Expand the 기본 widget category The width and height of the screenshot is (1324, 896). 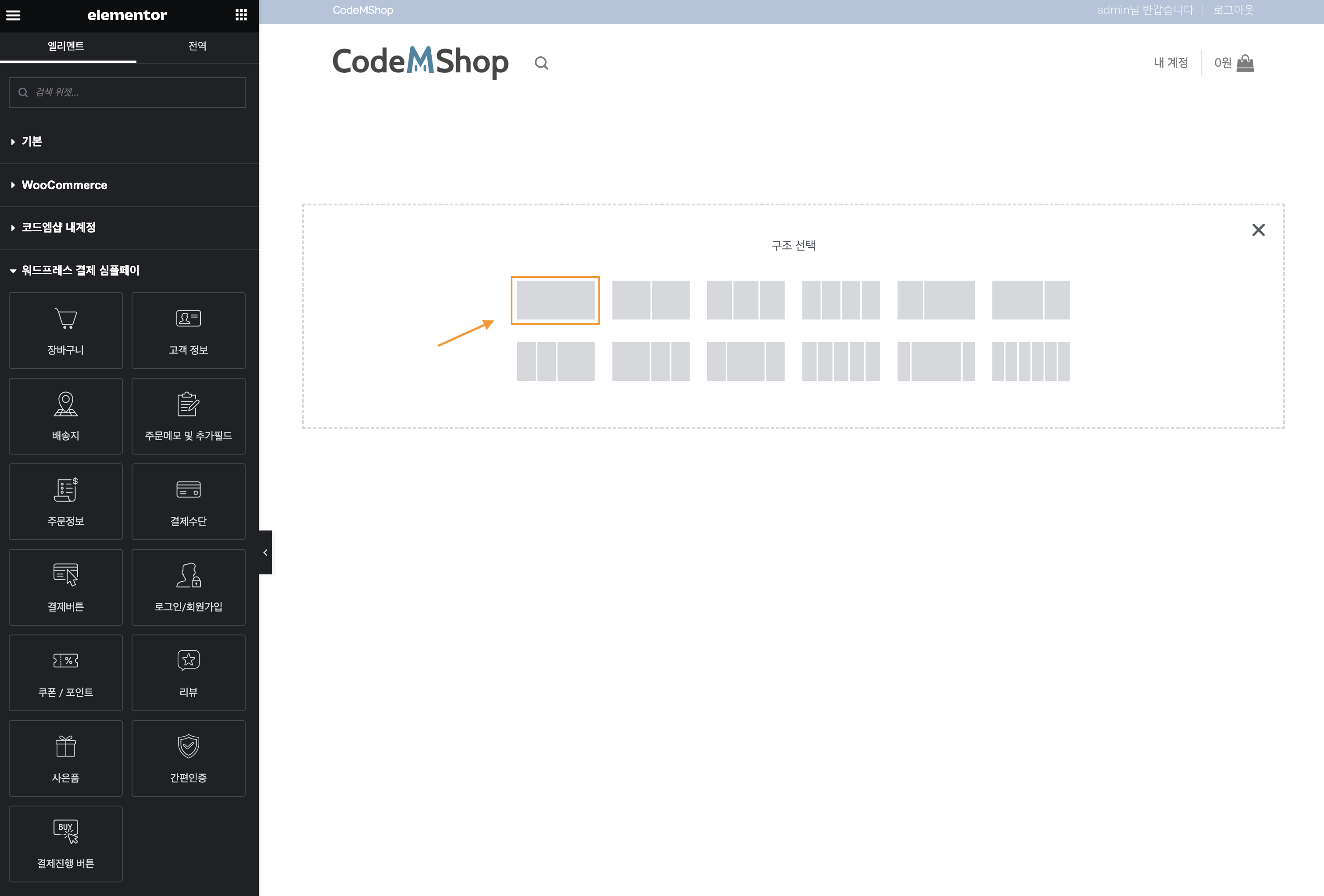(x=129, y=141)
